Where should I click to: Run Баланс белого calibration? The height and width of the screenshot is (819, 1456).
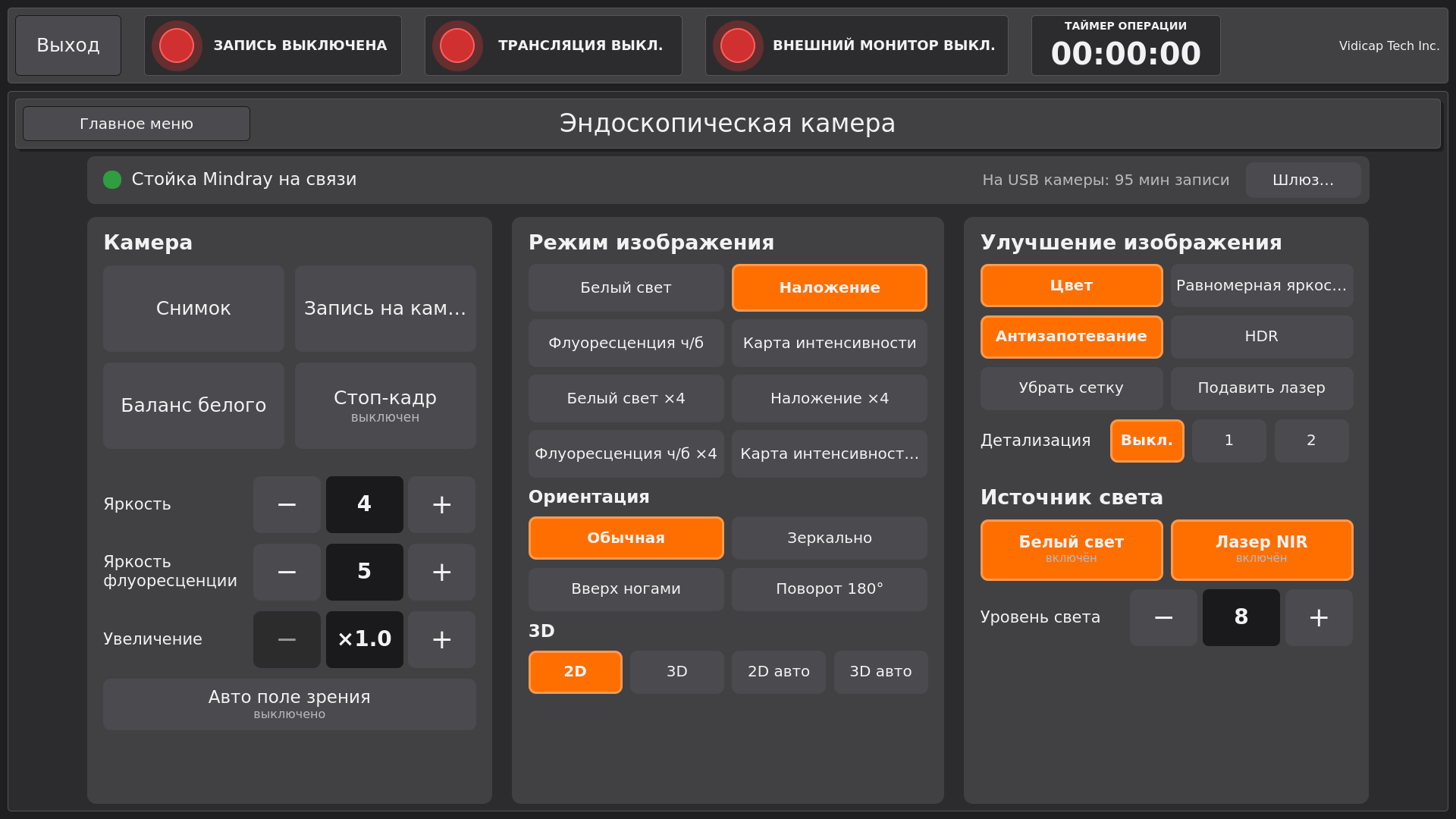[193, 406]
